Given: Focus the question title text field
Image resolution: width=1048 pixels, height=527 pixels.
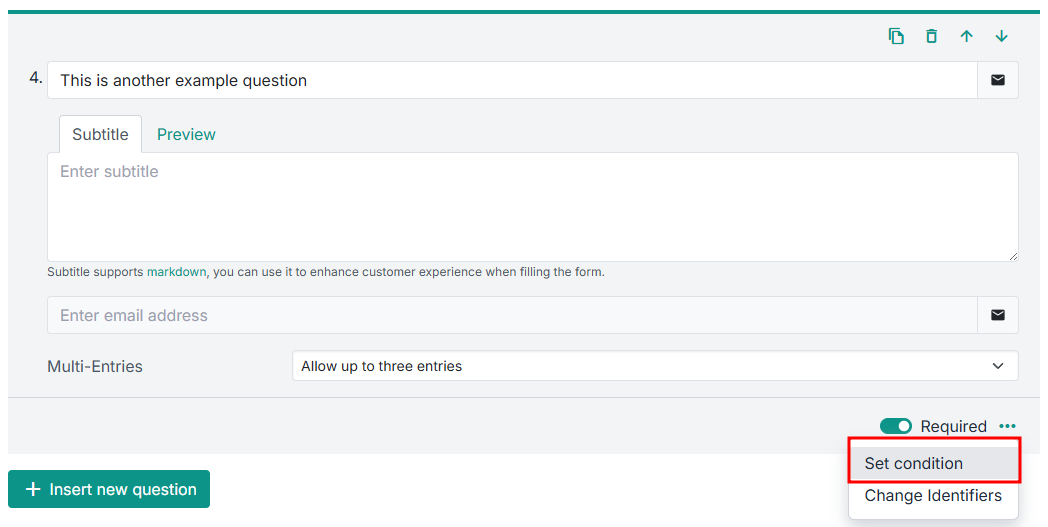Looking at the screenshot, I should pos(512,80).
